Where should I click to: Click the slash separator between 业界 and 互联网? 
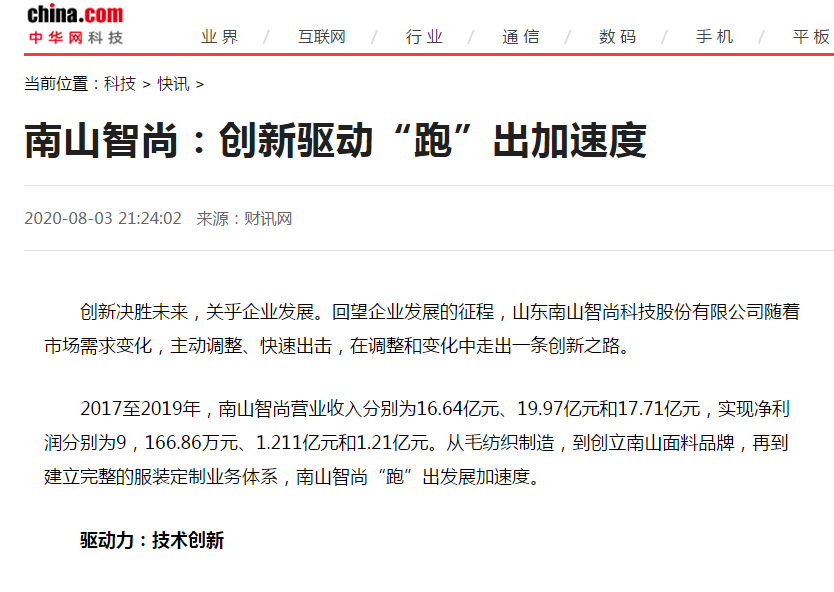(266, 38)
